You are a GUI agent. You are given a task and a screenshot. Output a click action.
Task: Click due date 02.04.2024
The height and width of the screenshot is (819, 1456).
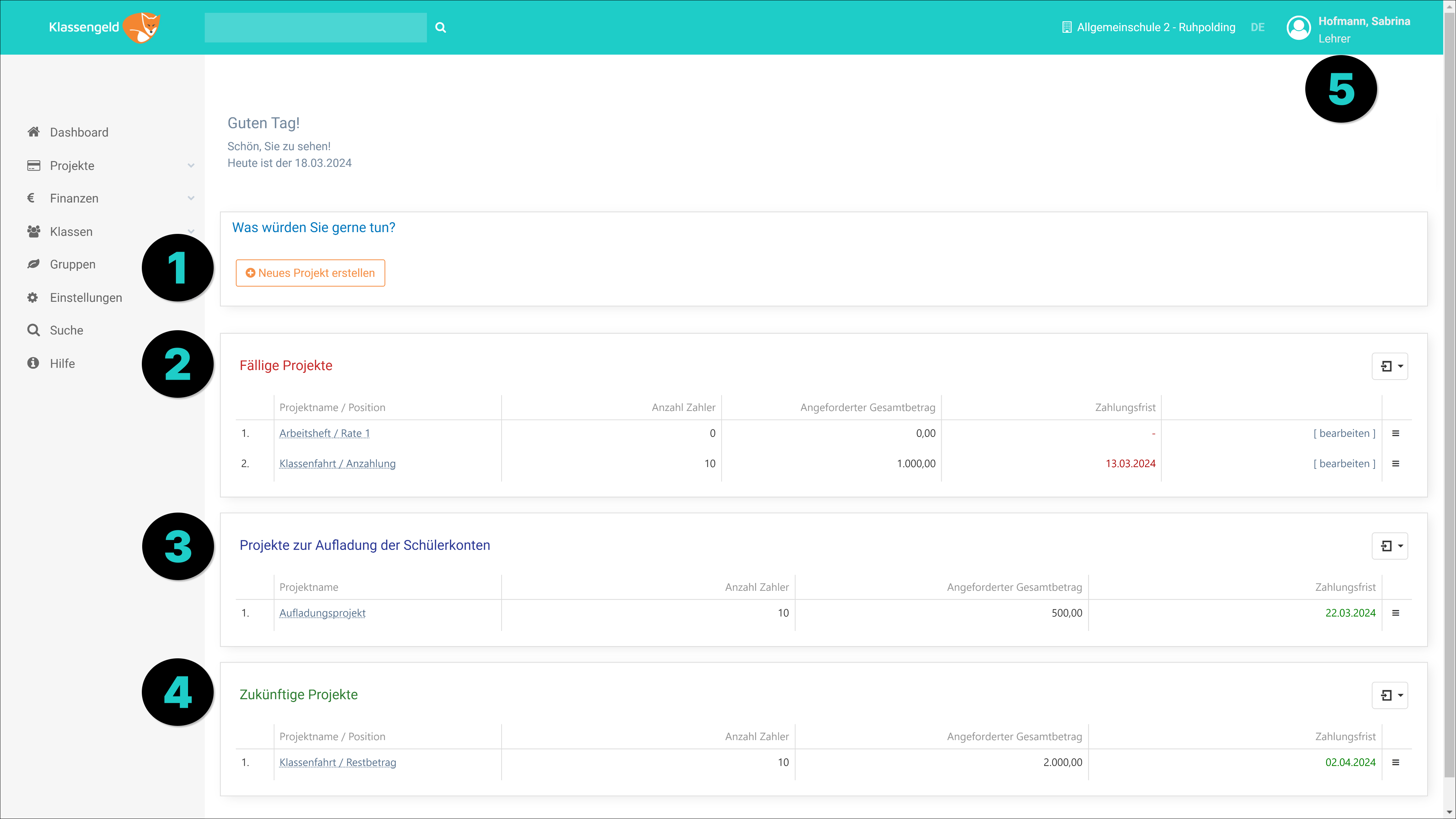pos(1350,762)
